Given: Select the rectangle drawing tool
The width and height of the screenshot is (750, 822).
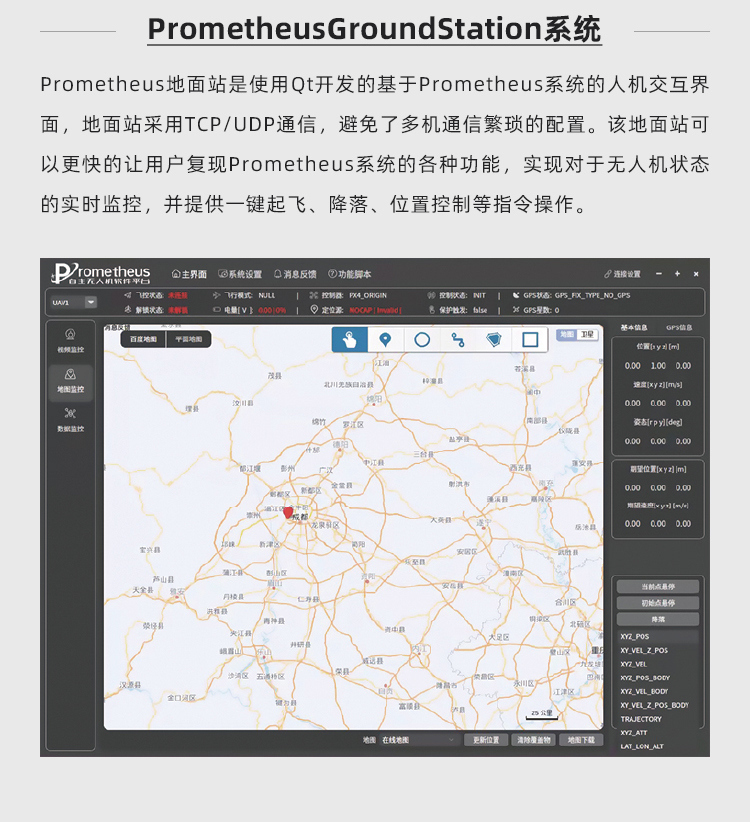Looking at the screenshot, I should click(530, 340).
